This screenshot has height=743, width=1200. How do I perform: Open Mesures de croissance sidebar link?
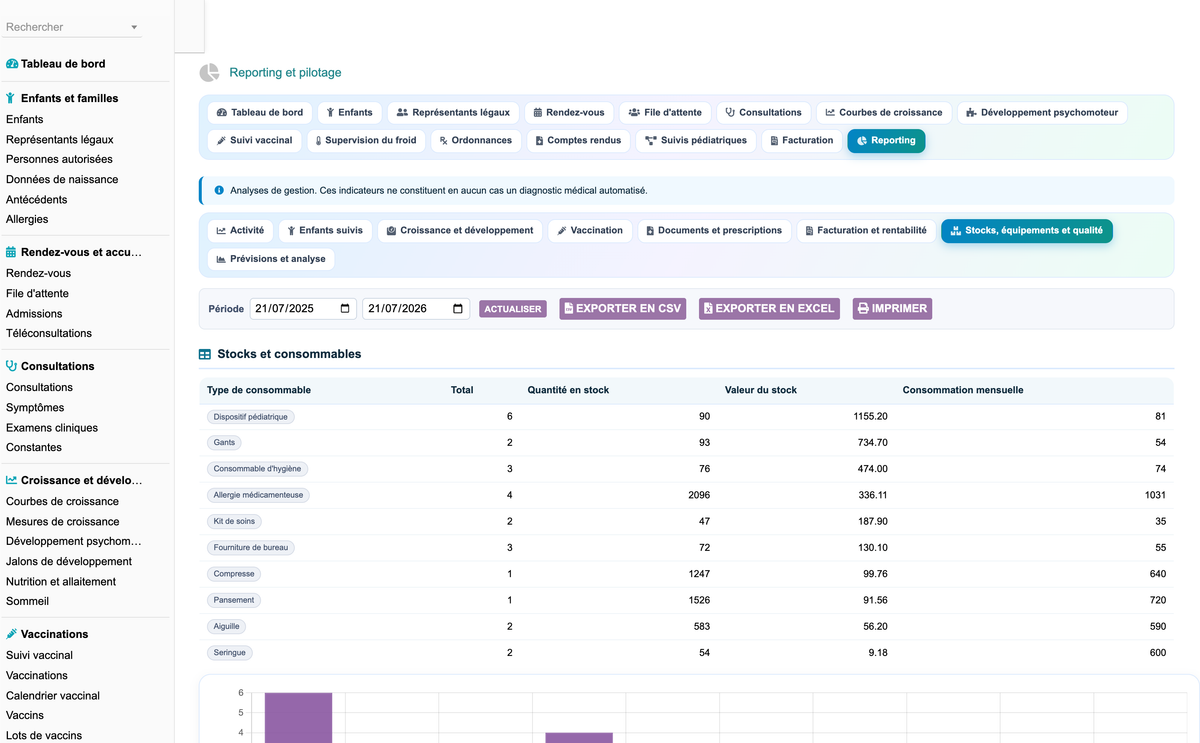pos(63,522)
